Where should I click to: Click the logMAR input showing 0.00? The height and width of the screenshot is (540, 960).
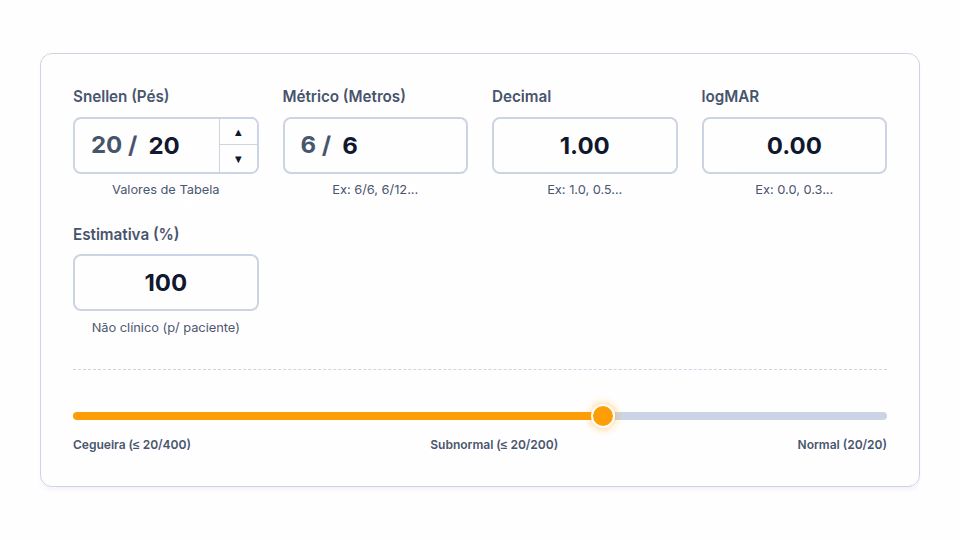pyautogui.click(x=794, y=146)
